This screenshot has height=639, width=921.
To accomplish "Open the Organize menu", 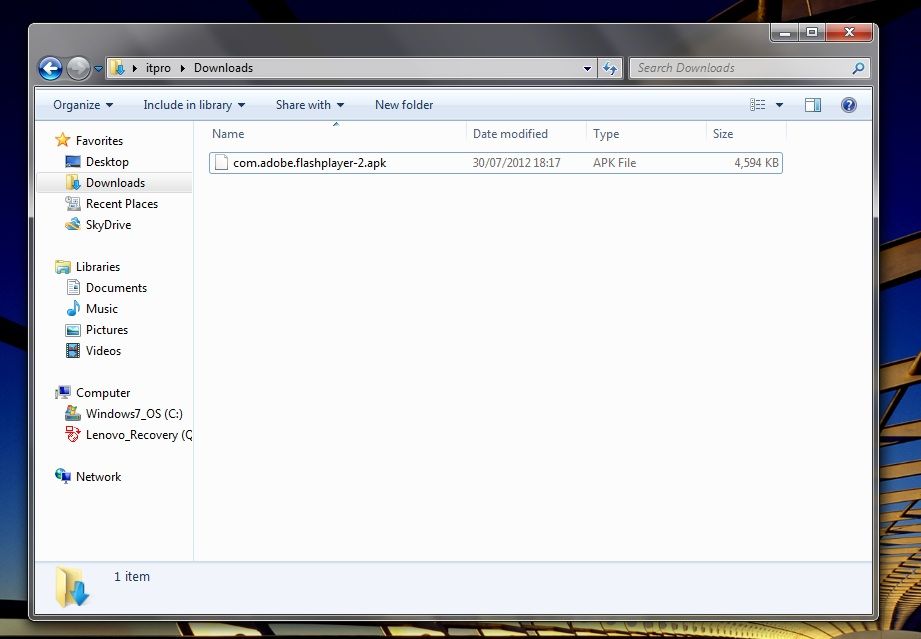I will pos(83,105).
